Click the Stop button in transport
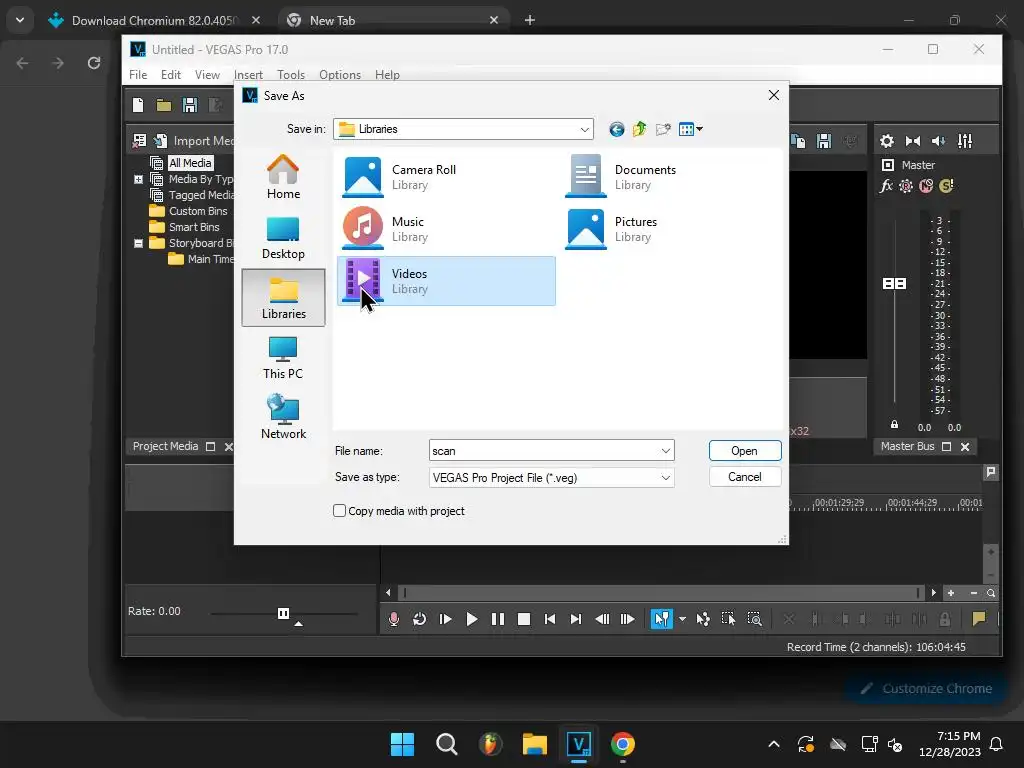1024x768 pixels. (x=524, y=619)
